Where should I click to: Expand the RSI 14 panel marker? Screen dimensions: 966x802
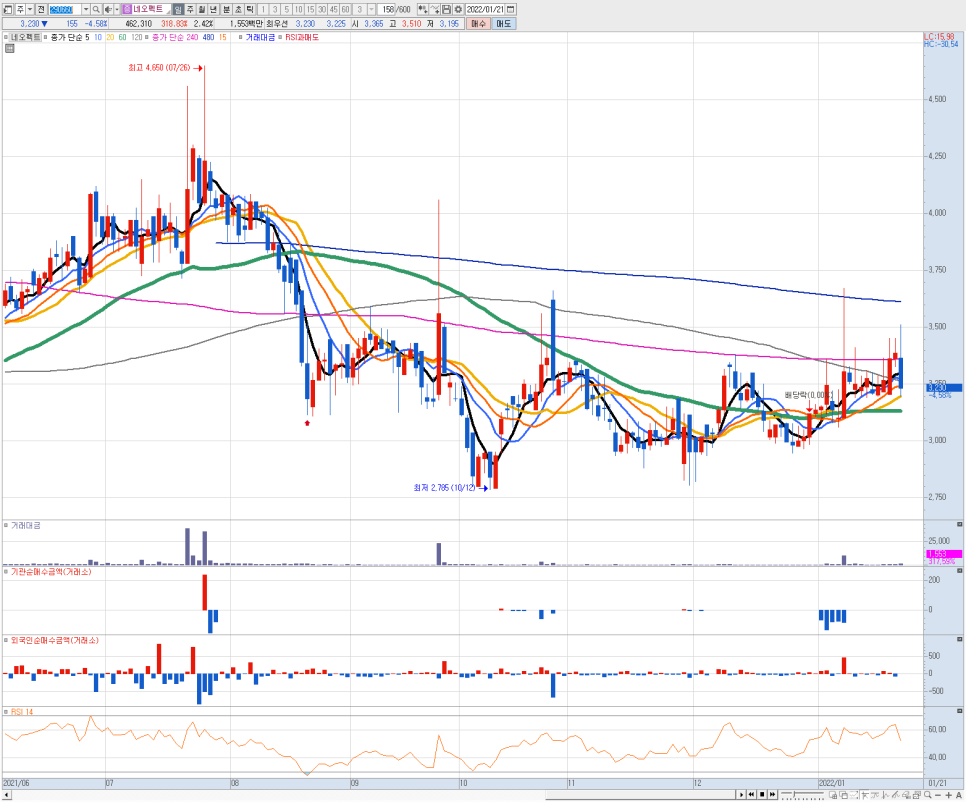coord(6,712)
